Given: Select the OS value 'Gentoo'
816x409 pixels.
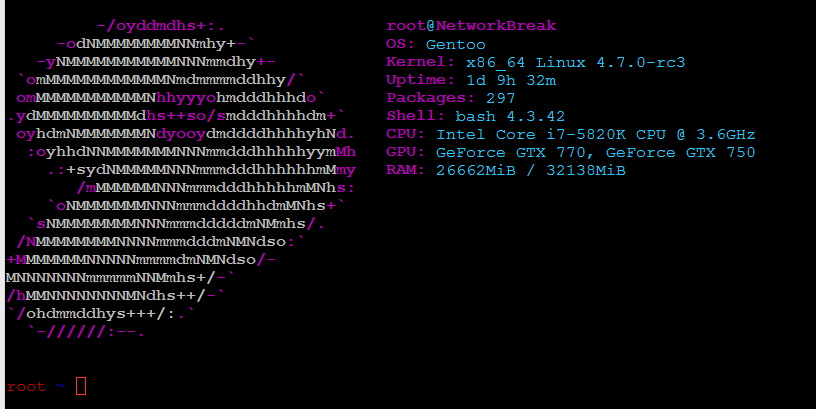Looking at the screenshot, I should [x=455, y=44].
